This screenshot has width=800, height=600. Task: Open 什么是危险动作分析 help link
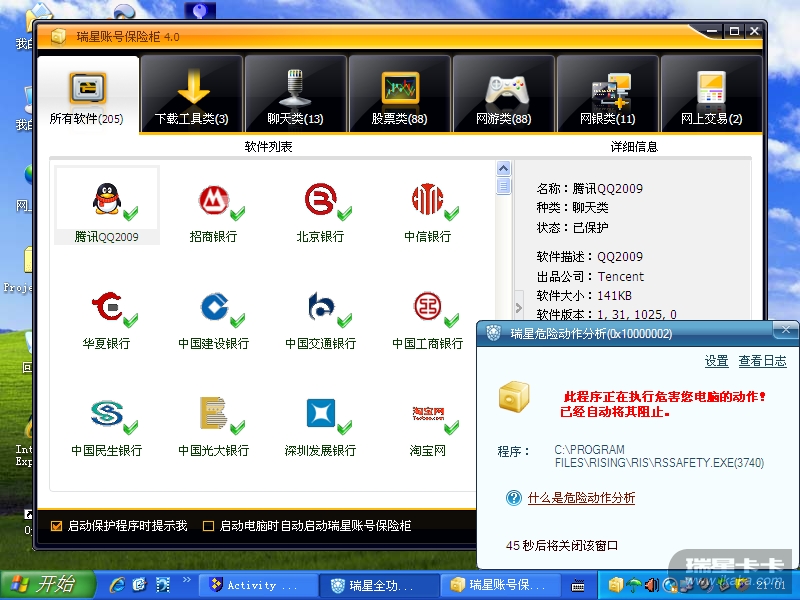tap(581, 498)
